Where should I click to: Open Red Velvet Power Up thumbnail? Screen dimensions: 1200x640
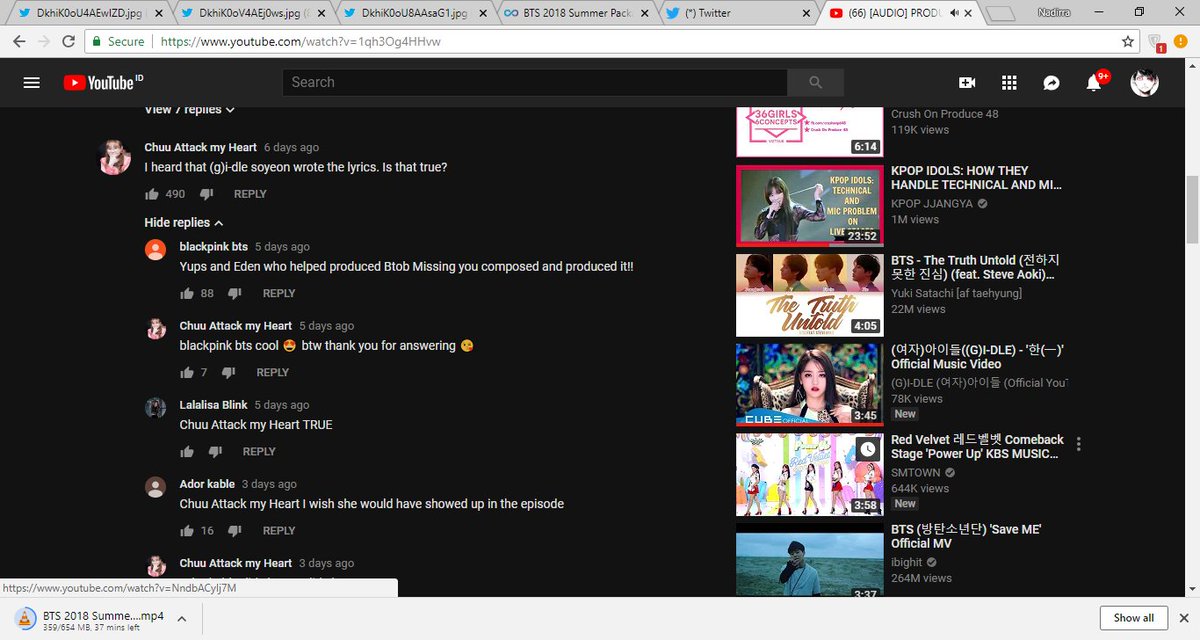810,474
